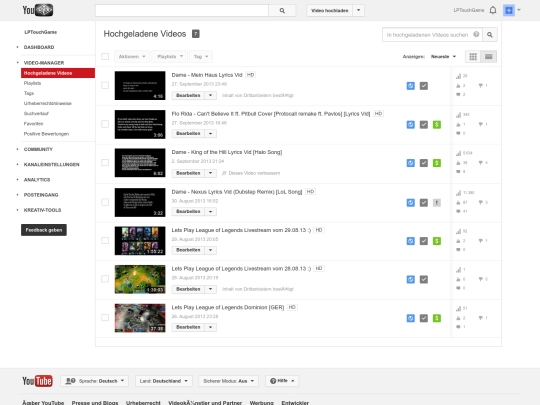Click Bearbeiten for Dominion [GER] video
Screen dimensions: 540x405
(188, 327)
